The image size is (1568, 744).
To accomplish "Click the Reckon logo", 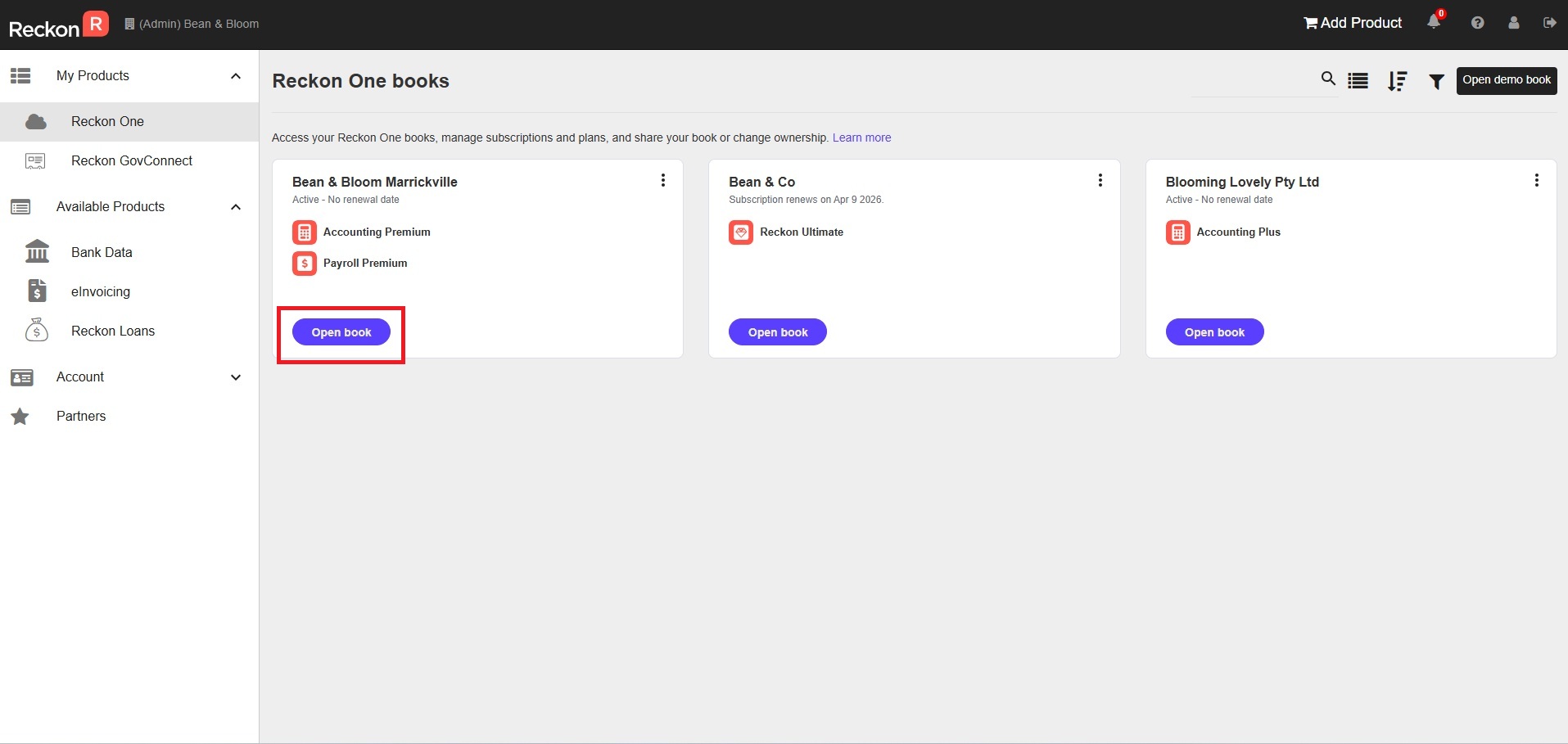I will click(x=58, y=25).
